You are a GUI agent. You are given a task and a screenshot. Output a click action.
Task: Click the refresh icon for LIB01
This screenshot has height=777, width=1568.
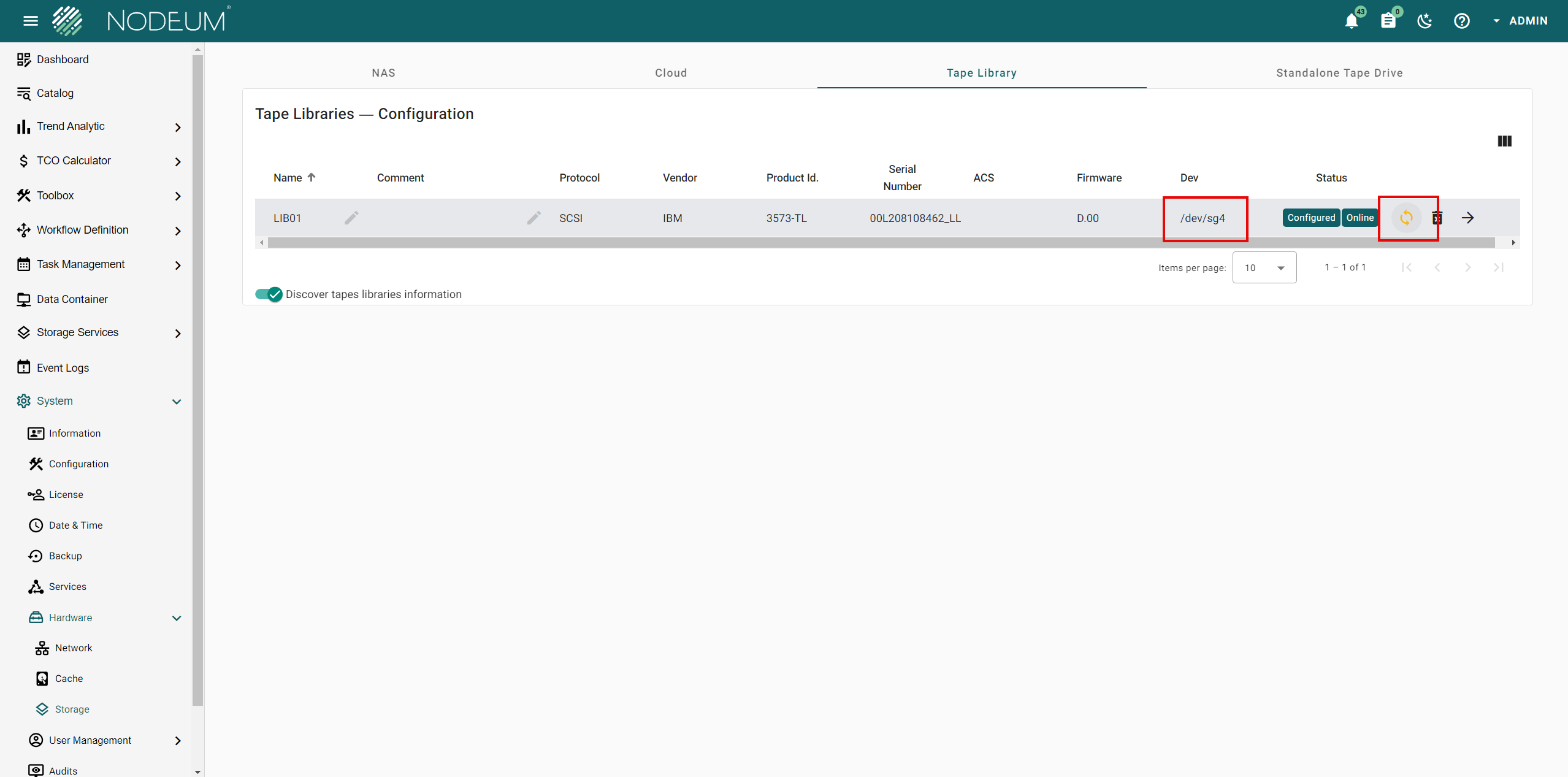pos(1406,218)
